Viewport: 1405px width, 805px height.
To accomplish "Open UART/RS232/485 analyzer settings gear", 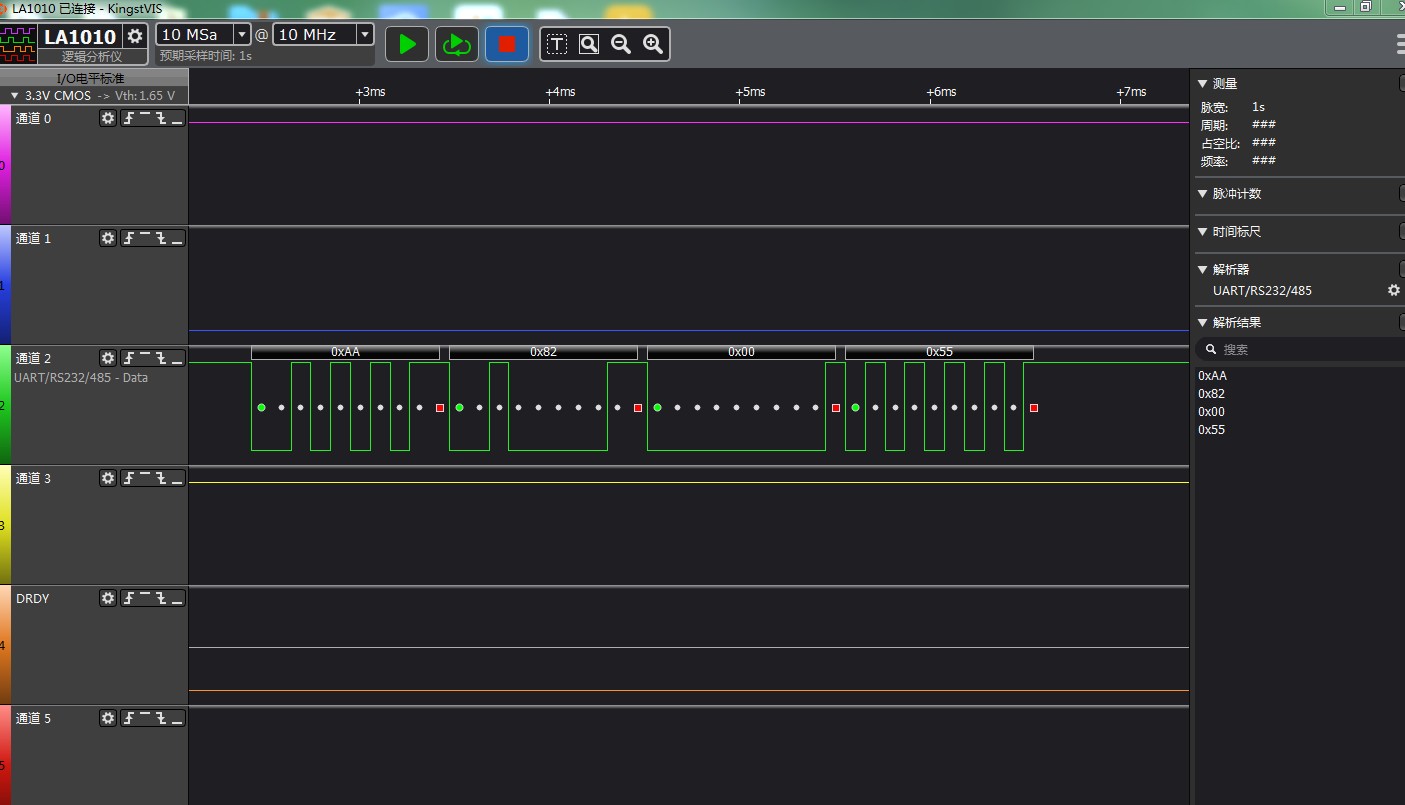I will (1393, 290).
